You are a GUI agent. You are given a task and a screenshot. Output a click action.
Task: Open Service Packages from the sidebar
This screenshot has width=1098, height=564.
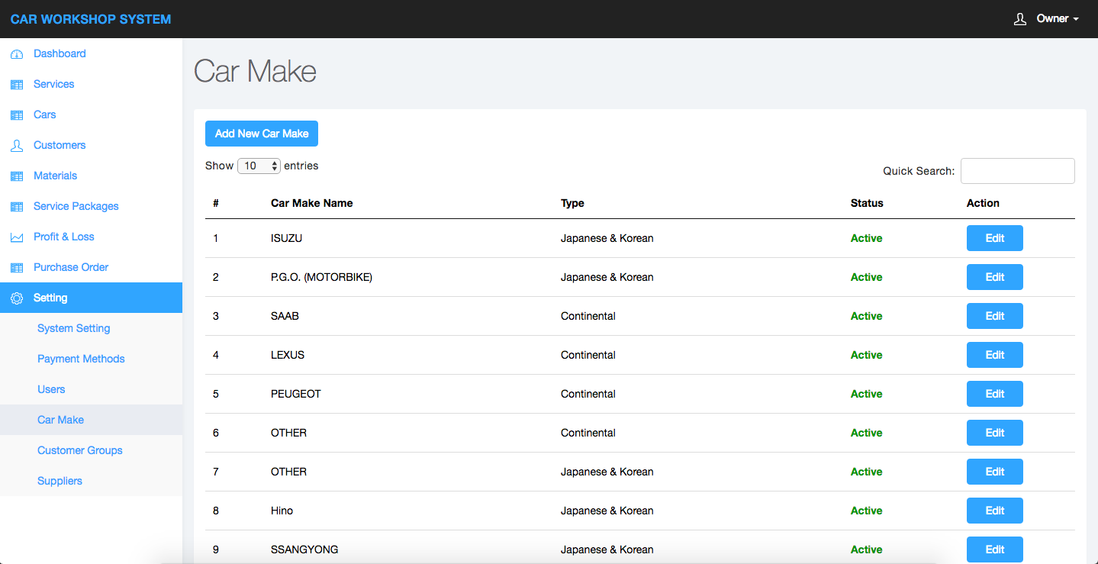point(76,206)
